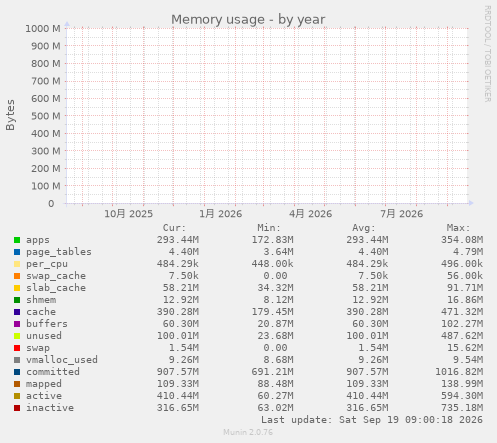Click the 'Min:' column header

click(x=269, y=228)
